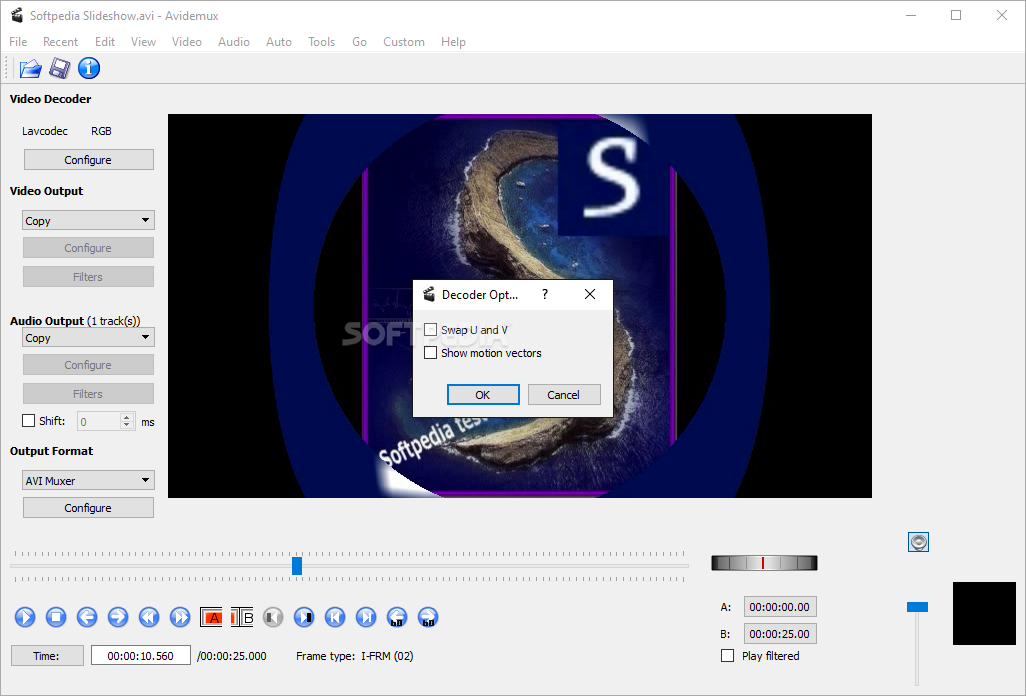Click Video Decoder Configure button

(x=88, y=160)
